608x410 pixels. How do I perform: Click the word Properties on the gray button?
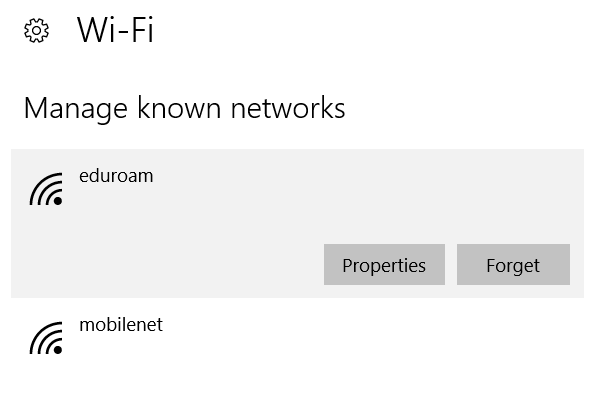tap(384, 266)
